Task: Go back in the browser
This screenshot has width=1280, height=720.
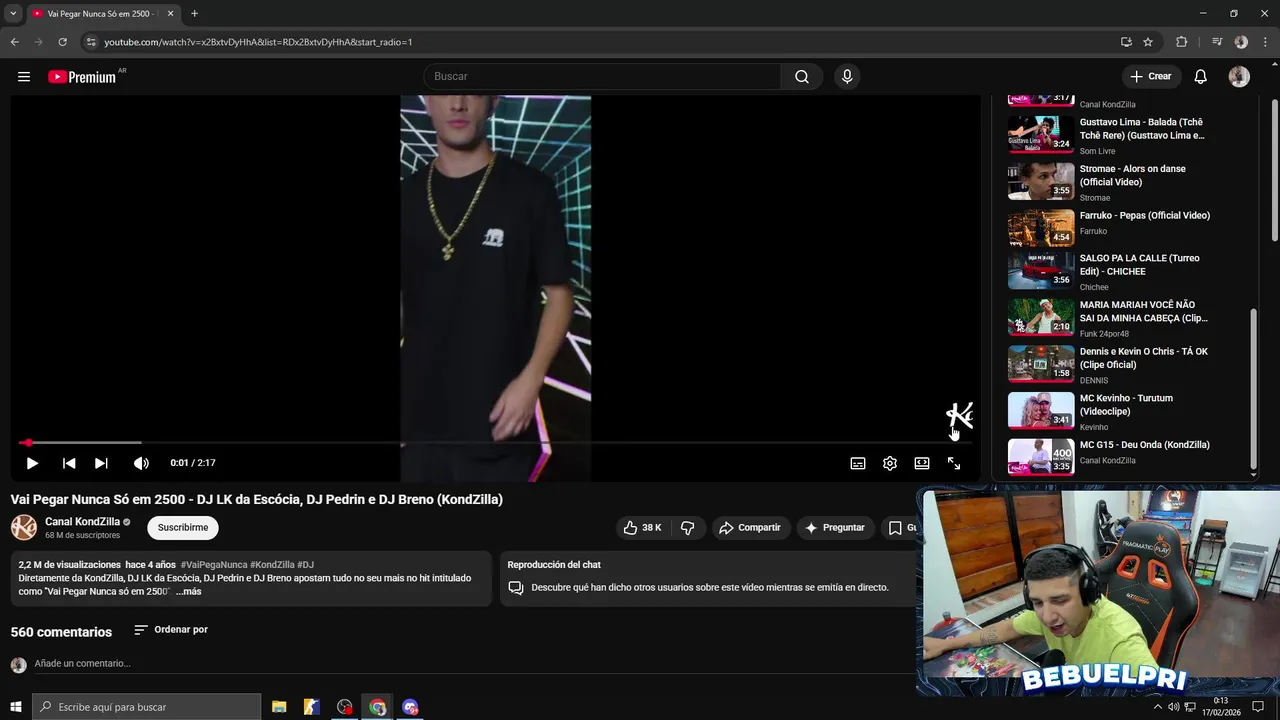Action: [x=14, y=42]
